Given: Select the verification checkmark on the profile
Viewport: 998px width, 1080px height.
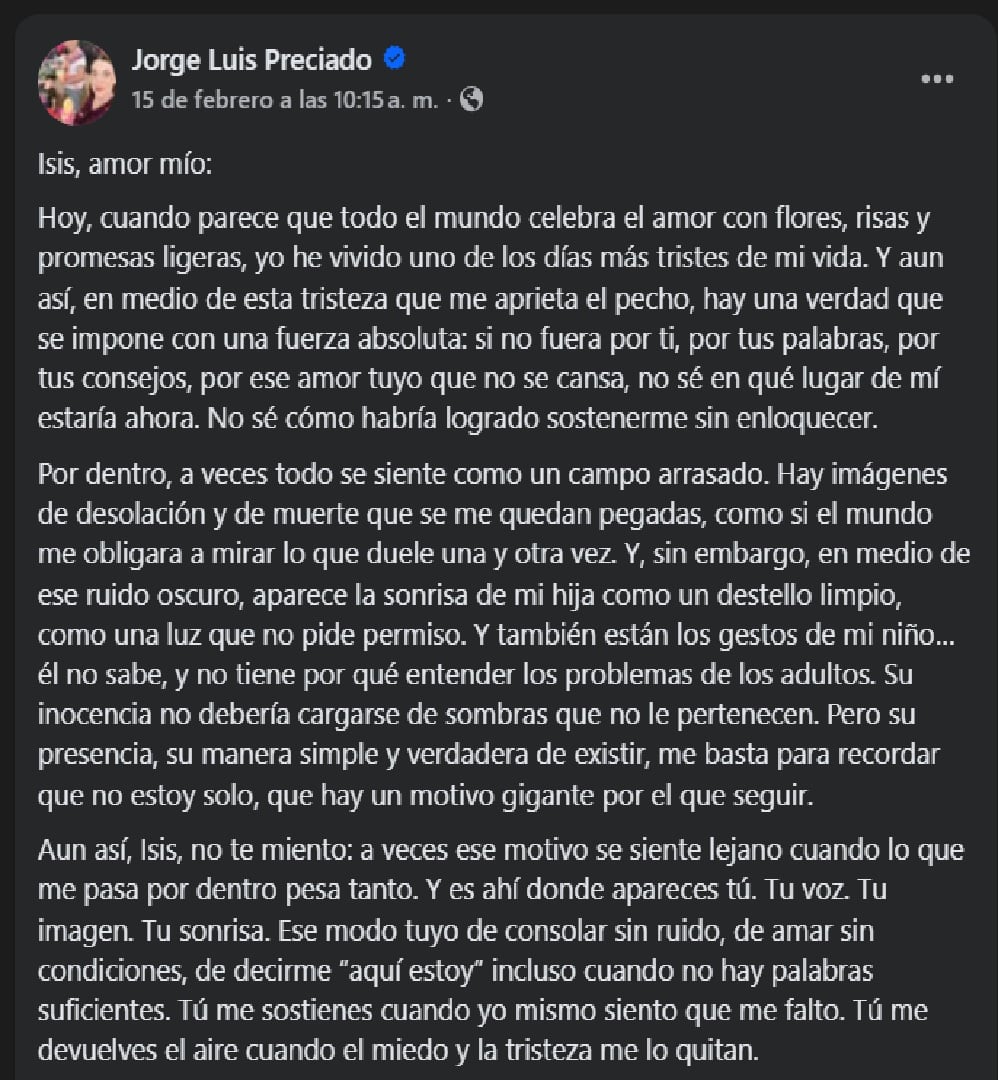Looking at the screenshot, I should tap(393, 59).
